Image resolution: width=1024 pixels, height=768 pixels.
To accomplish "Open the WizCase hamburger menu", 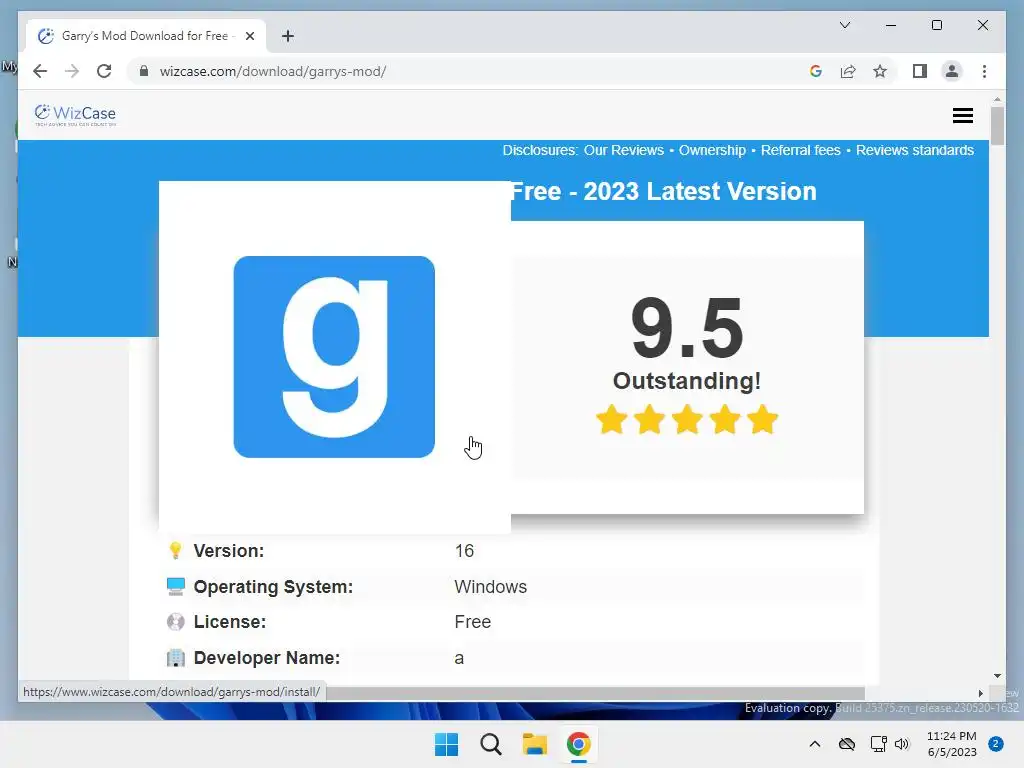I will click(x=963, y=116).
